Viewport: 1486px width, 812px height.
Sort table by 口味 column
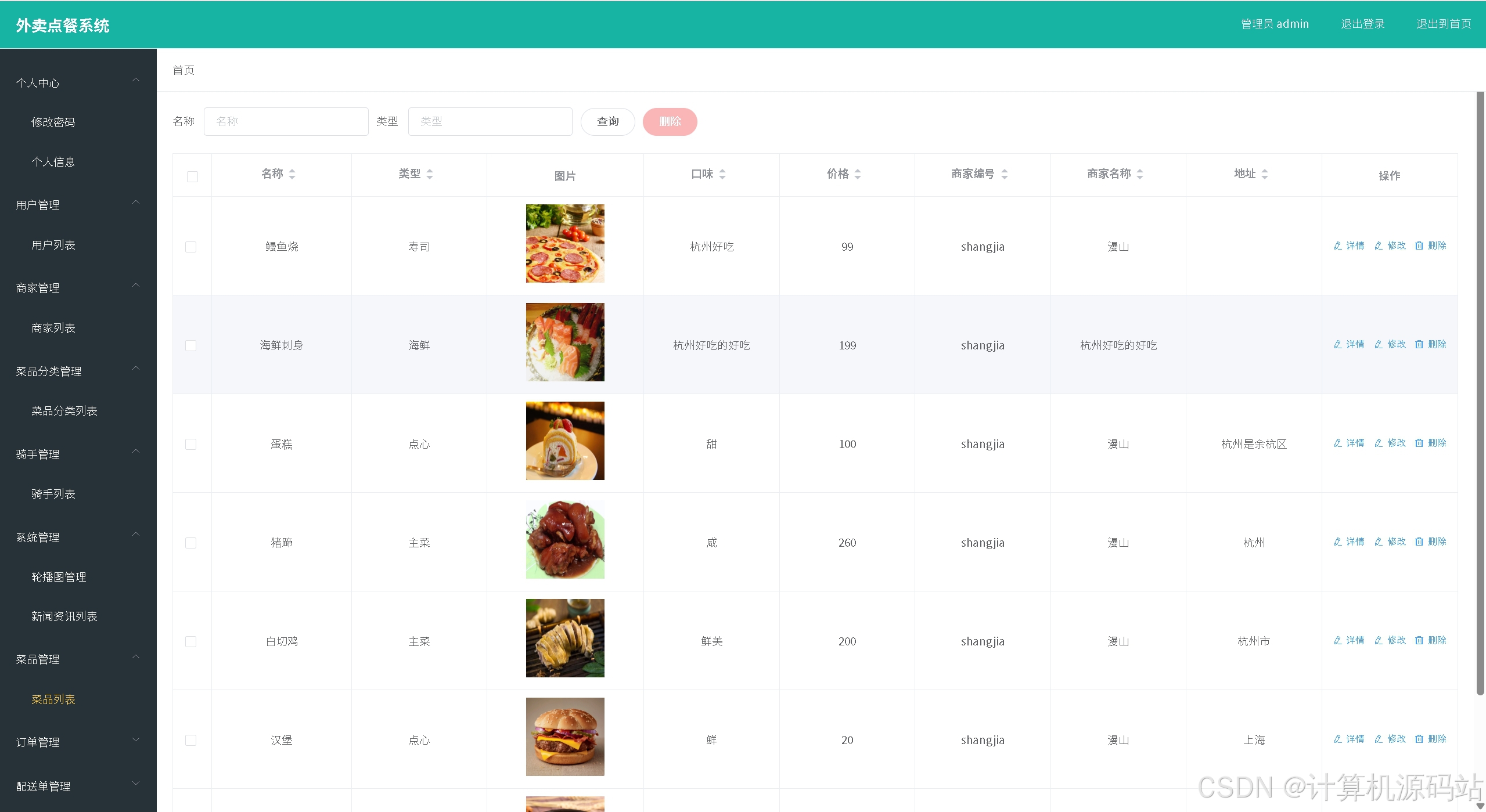[722, 174]
